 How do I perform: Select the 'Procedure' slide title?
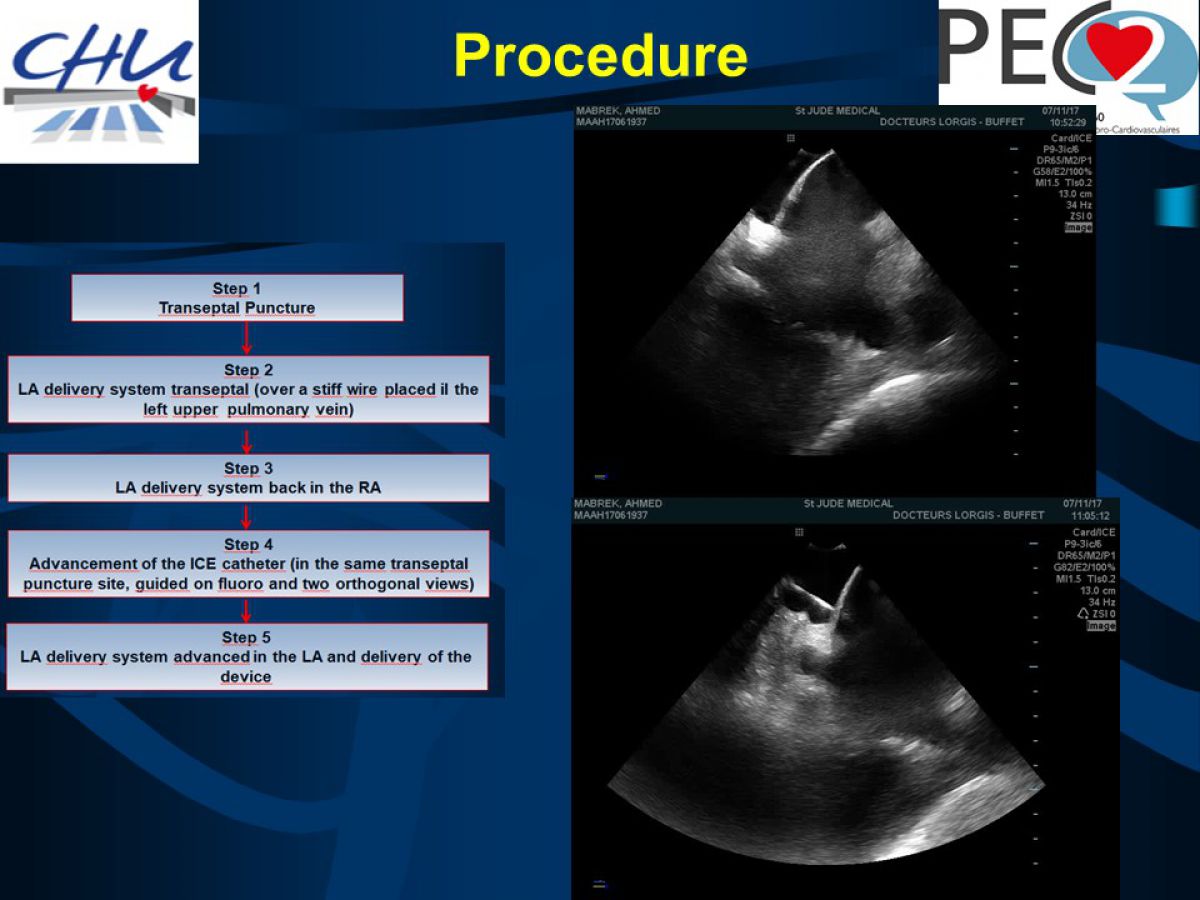pyautogui.click(x=600, y=55)
